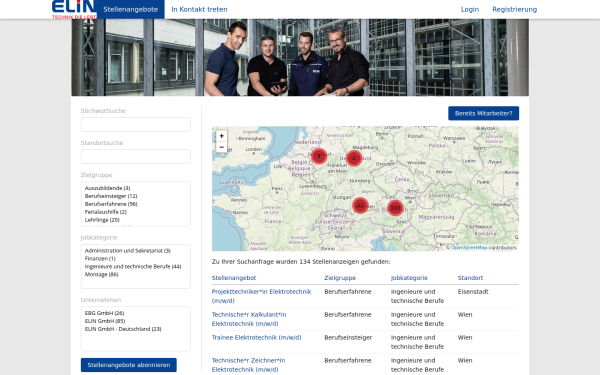Select Administration und Sekretariat (3) category
The image size is (600, 375).
coord(128,251)
